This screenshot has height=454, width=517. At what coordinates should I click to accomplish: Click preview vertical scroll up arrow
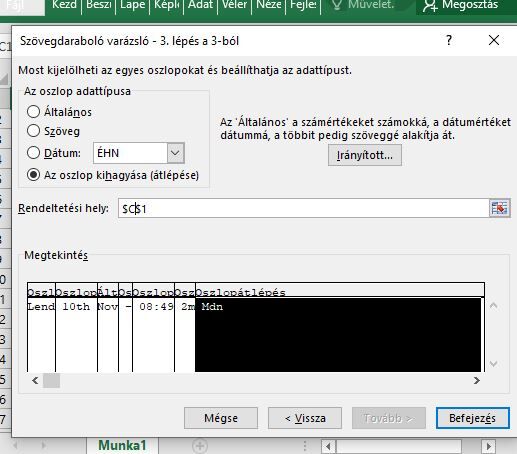[493, 305]
